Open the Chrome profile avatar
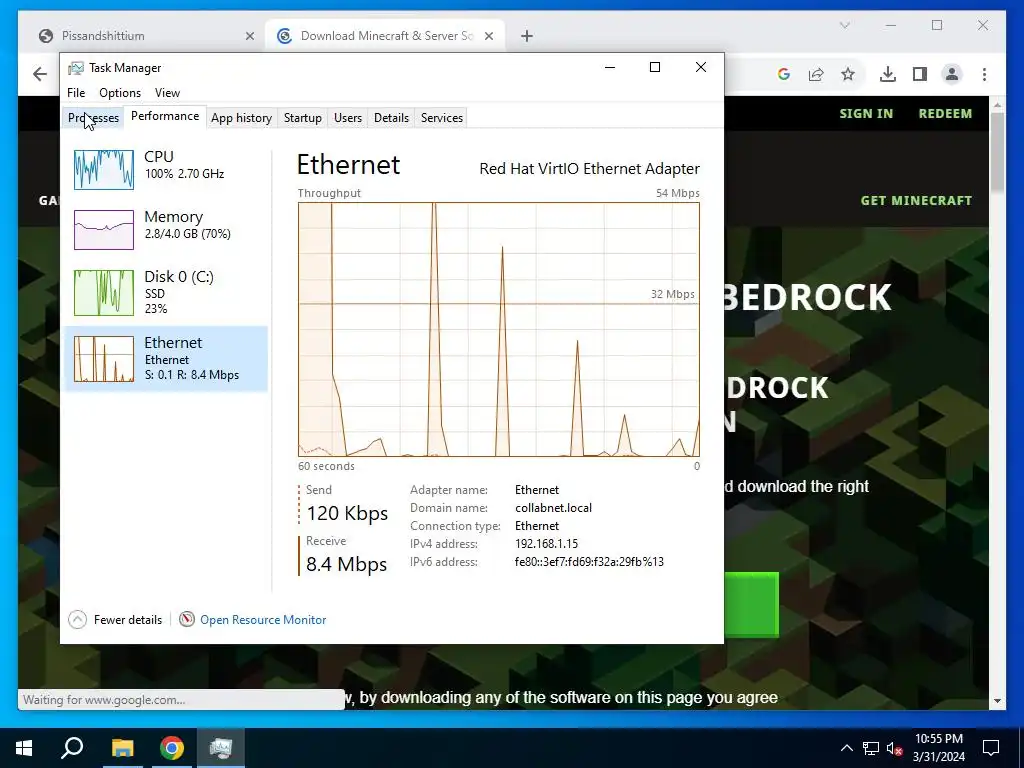Image resolution: width=1024 pixels, height=768 pixels. pyautogui.click(x=952, y=74)
